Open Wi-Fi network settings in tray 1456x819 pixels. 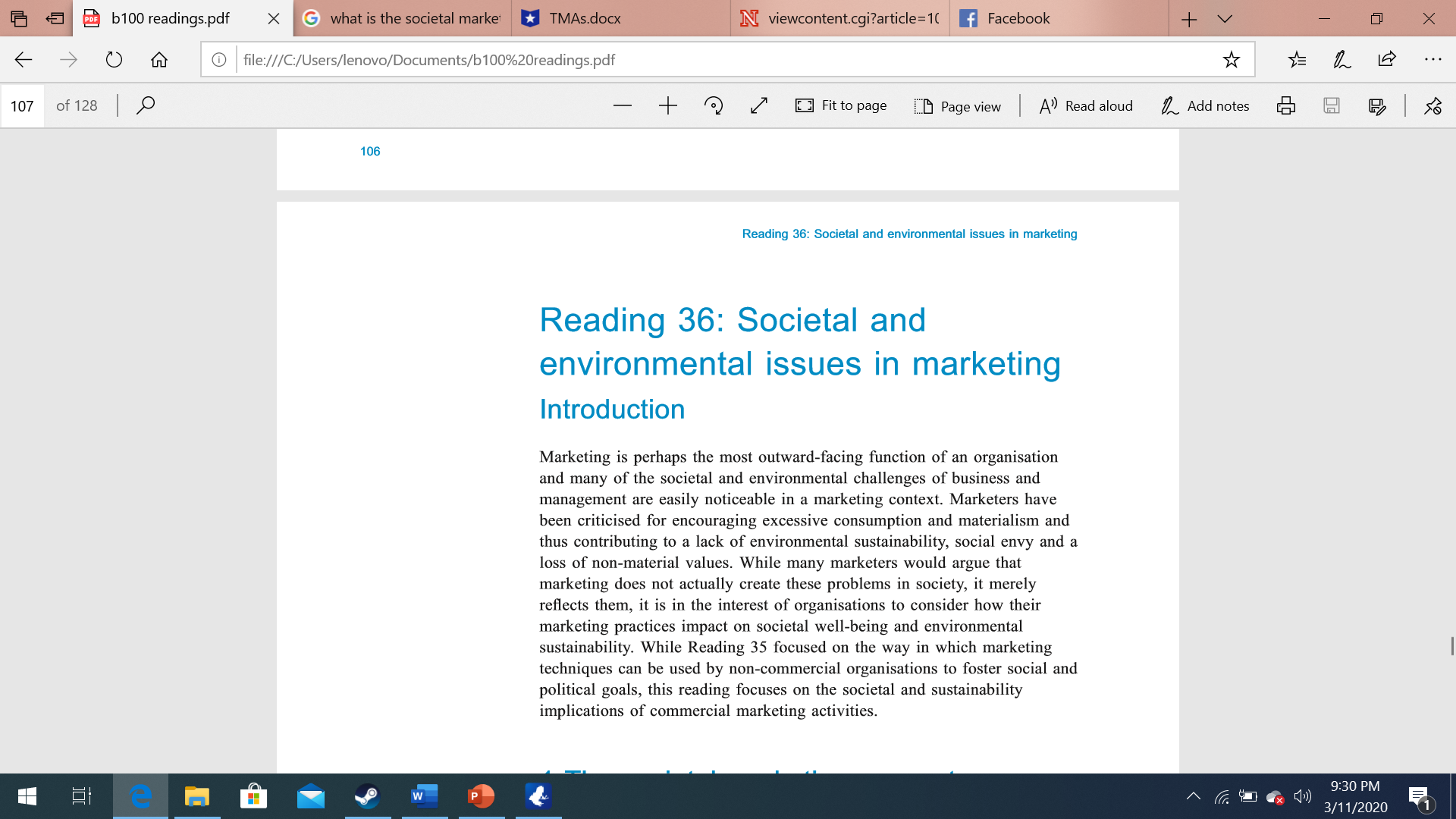(x=1222, y=796)
